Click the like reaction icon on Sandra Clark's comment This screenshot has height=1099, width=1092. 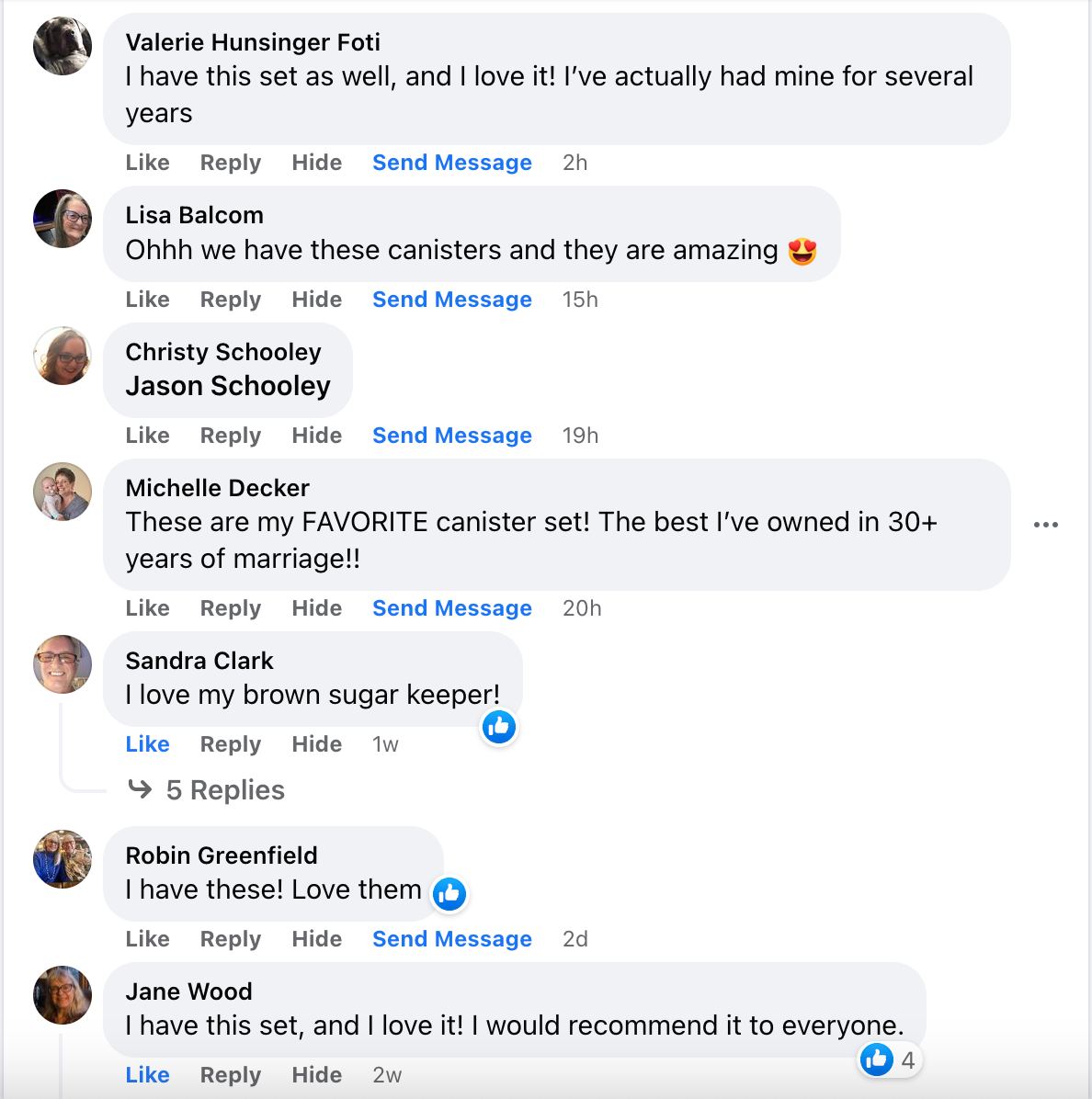tap(499, 727)
